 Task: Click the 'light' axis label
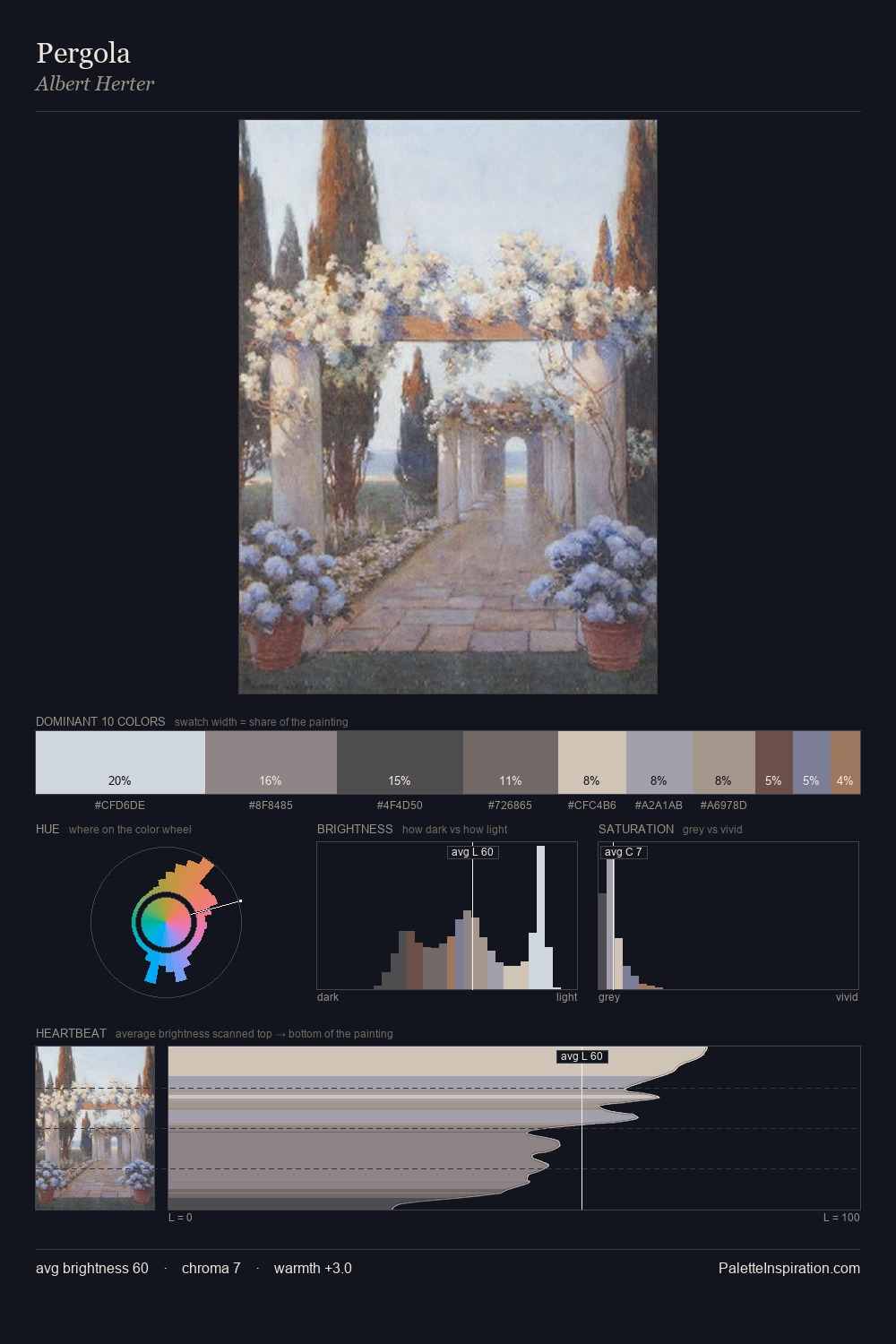click(566, 997)
